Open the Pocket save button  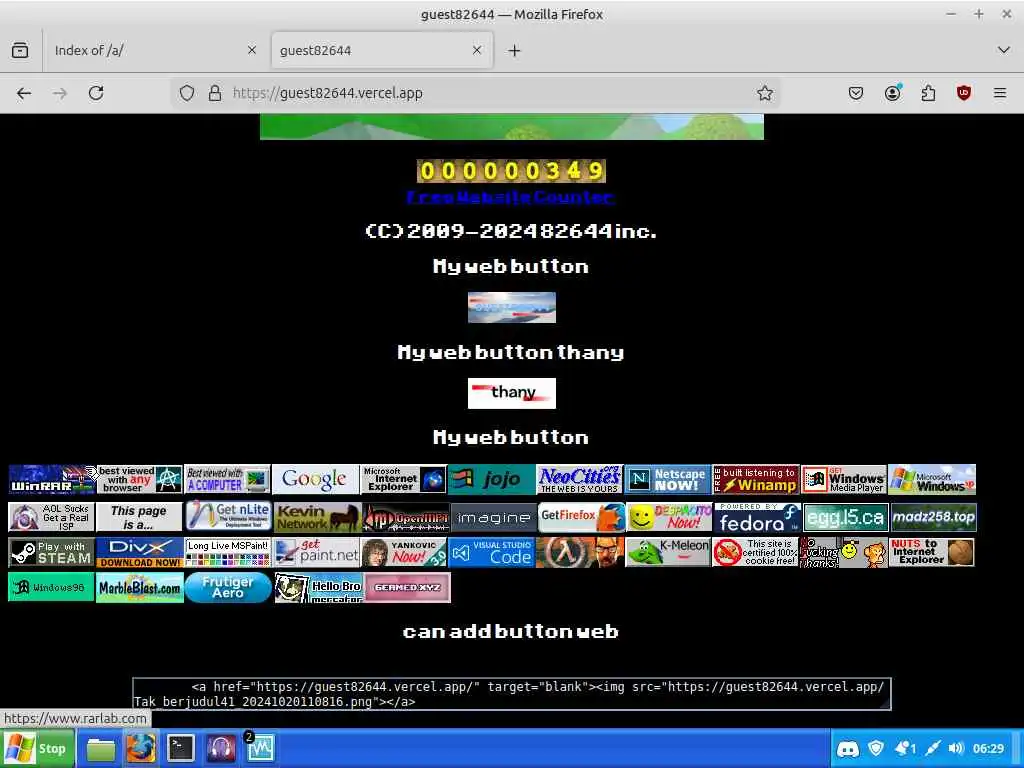click(856, 93)
